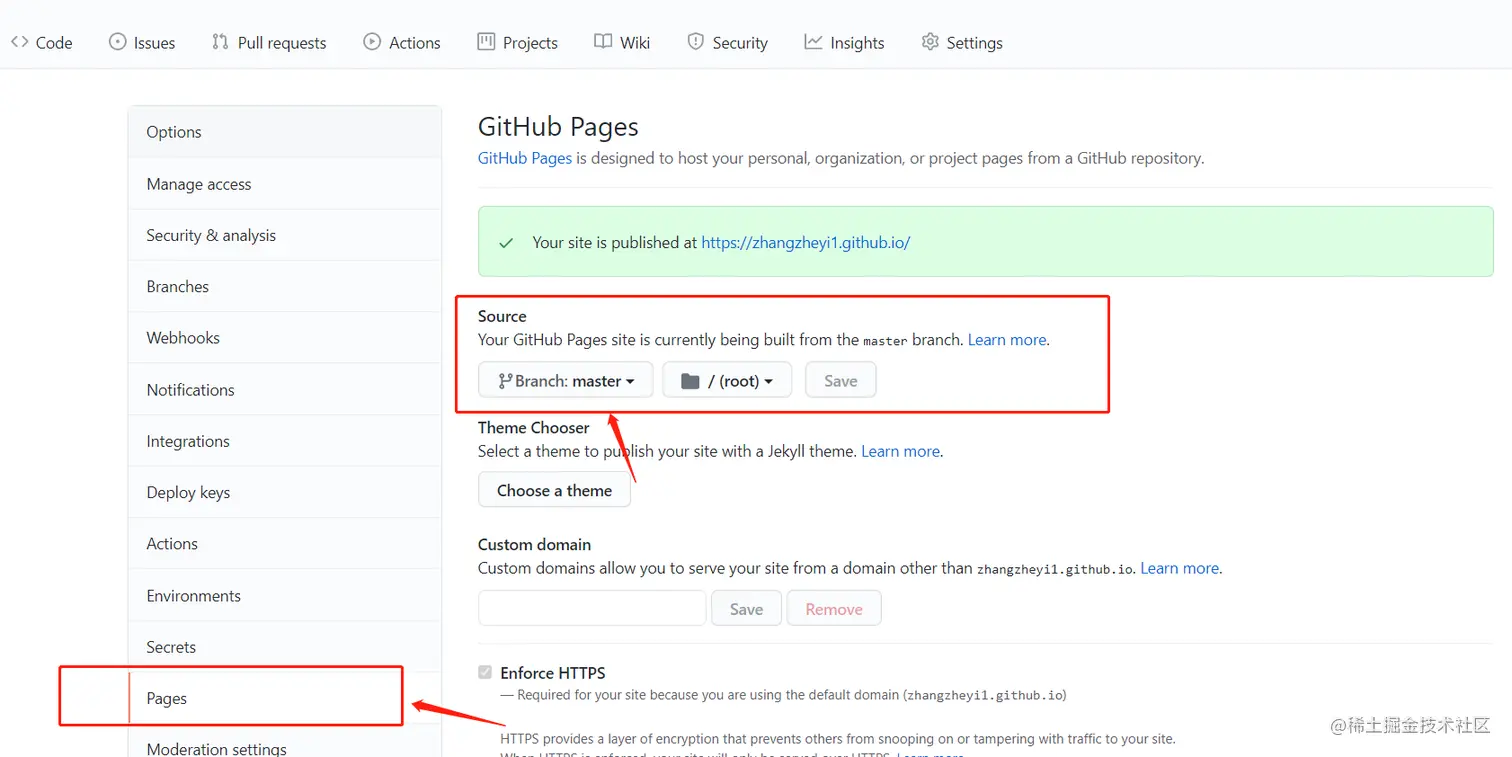Click the Pull requests branch icon

[x=220, y=42]
